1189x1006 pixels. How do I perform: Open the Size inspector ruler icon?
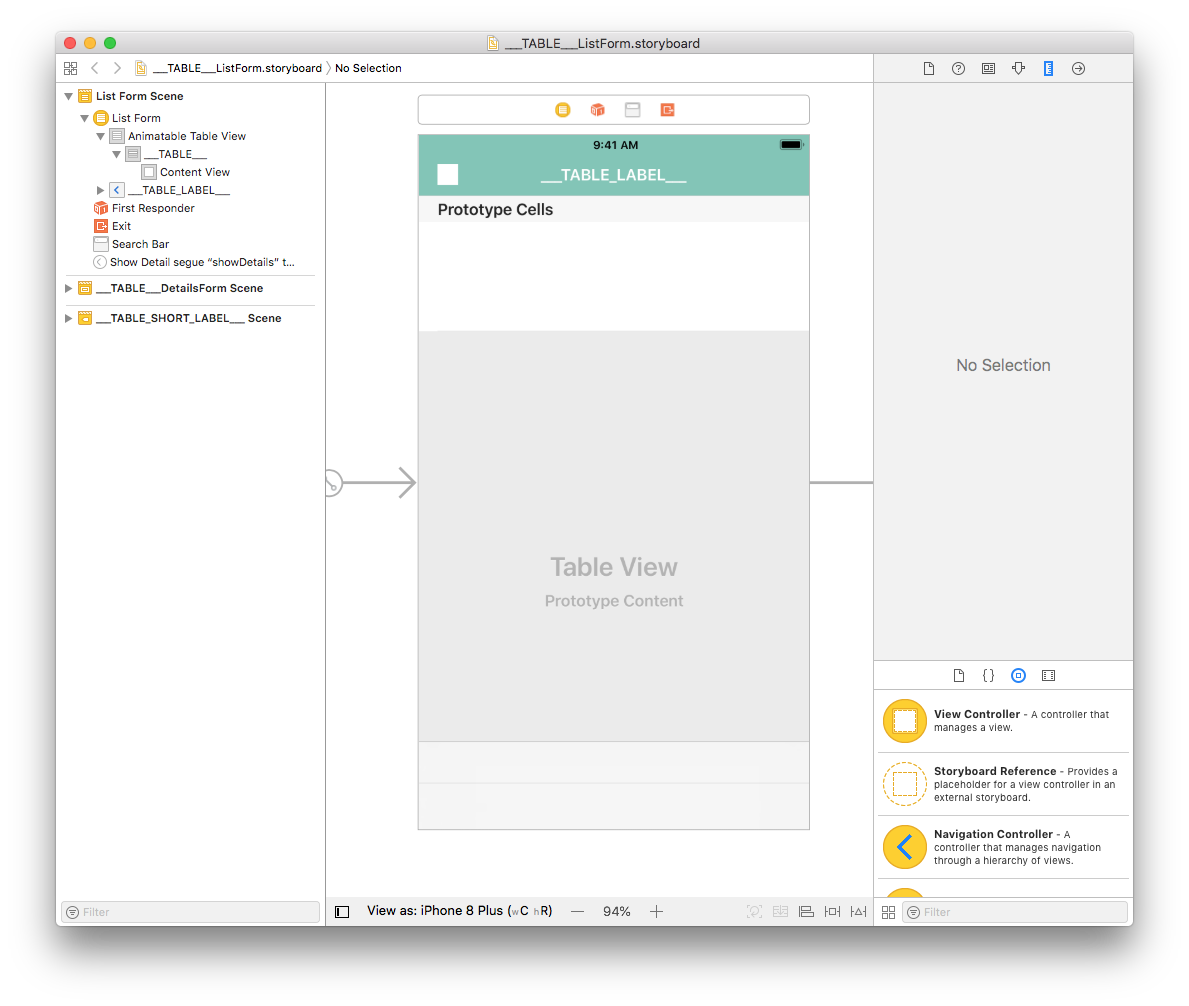tap(1048, 69)
